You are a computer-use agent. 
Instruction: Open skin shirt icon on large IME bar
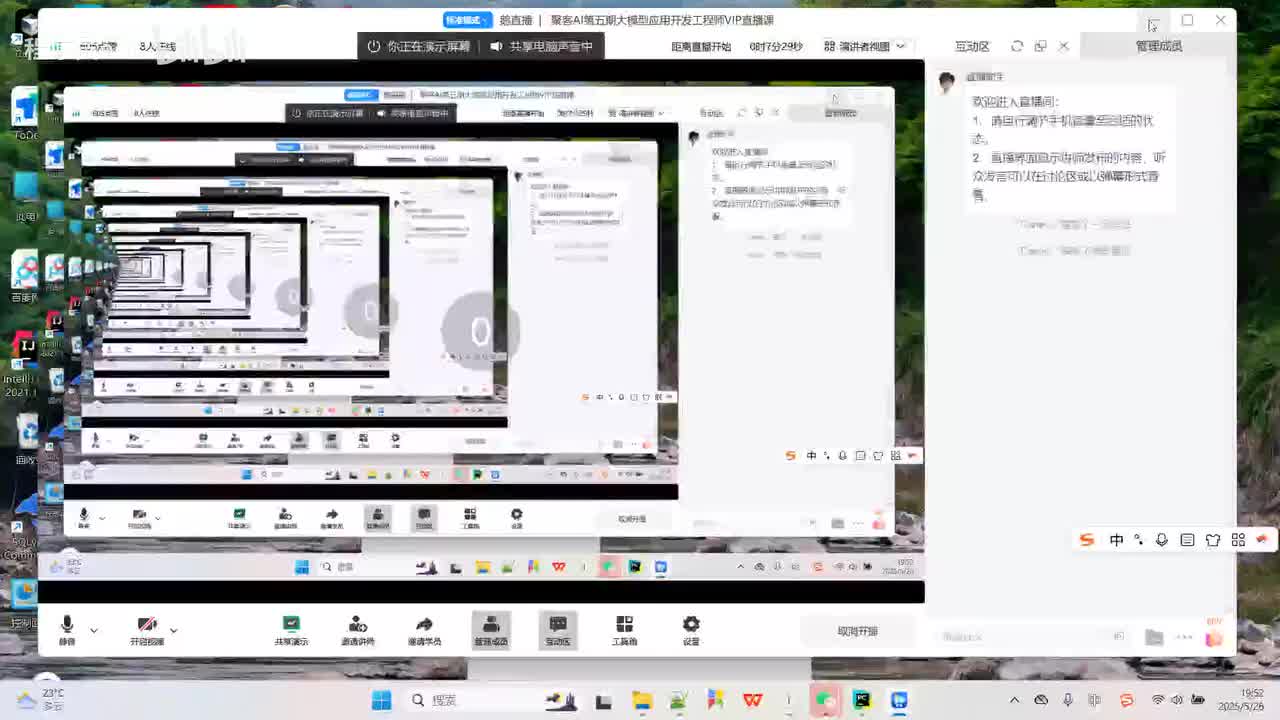[x=1213, y=540]
